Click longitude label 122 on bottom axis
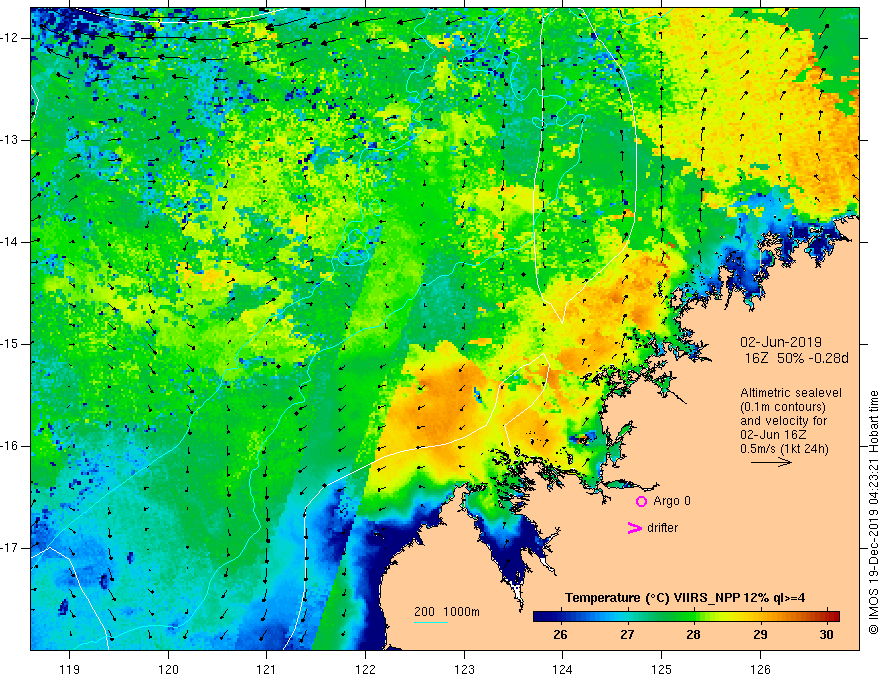Viewport: 880px width, 680px height. (x=365, y=669)
